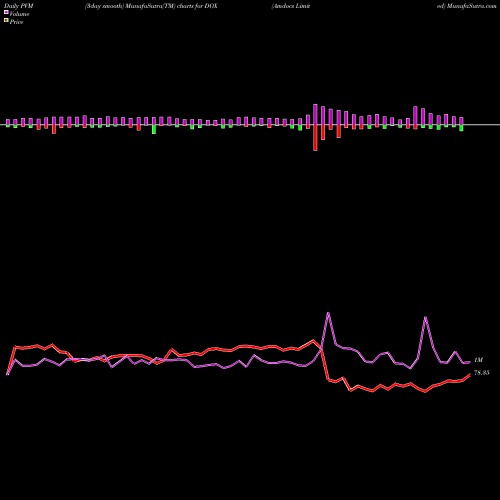Select the Volume legend label
Viewport: 500px width, 500px height.
19,14
